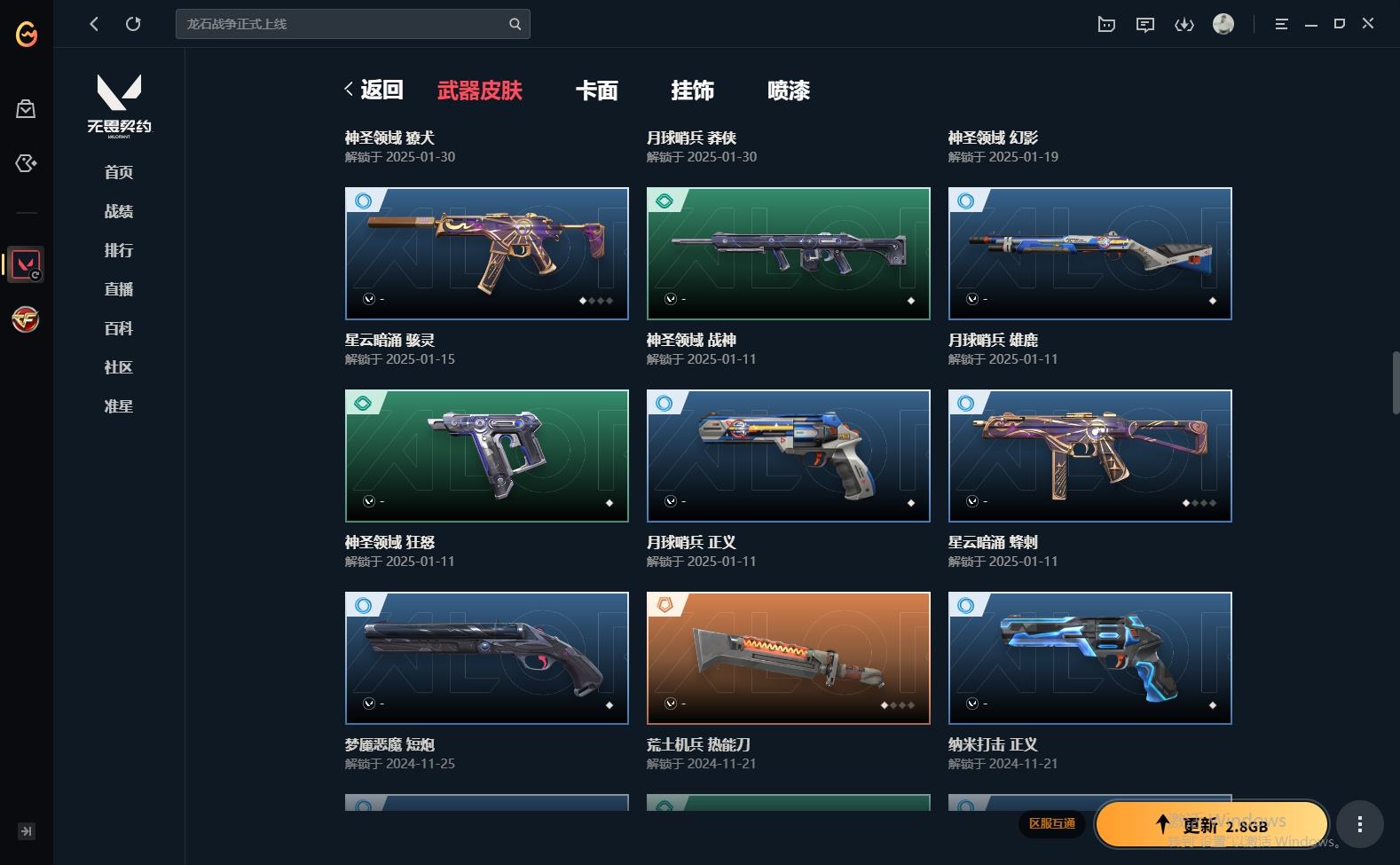Click the search input field
1400x865 pixels.
[x=353, y=24]
